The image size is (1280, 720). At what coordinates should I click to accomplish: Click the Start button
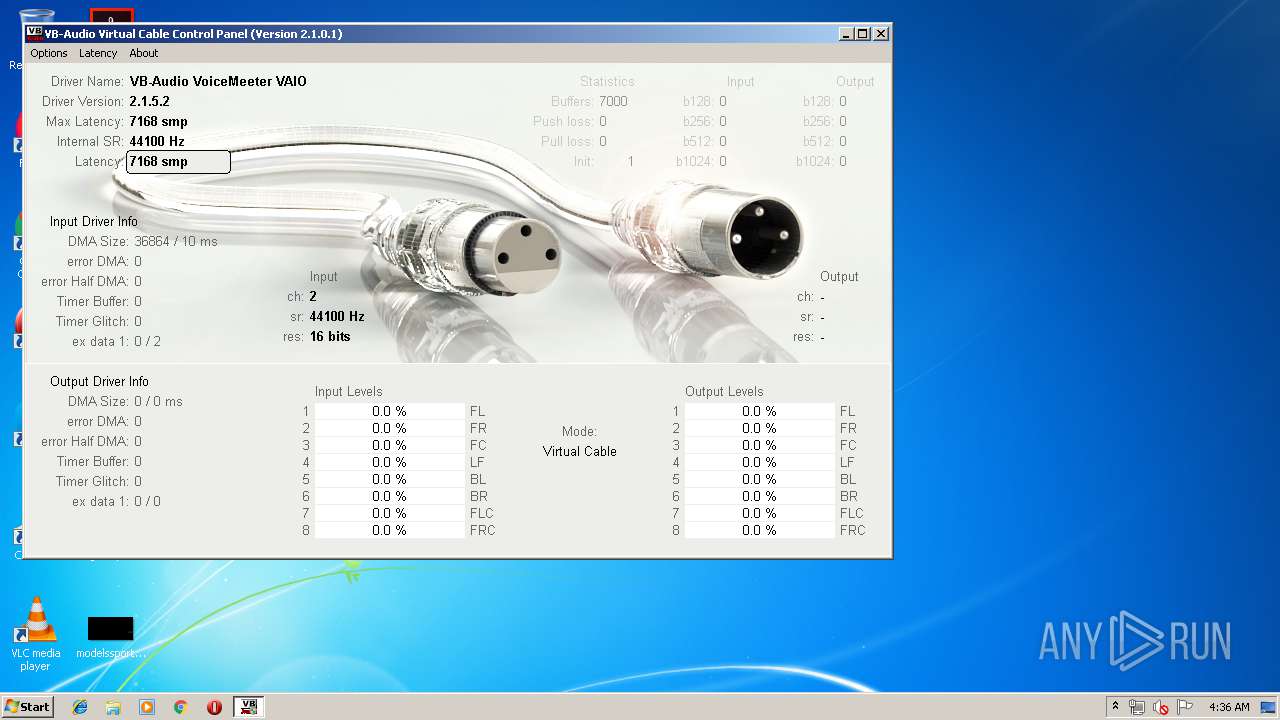pyautogui.click(x=27, y=706)
